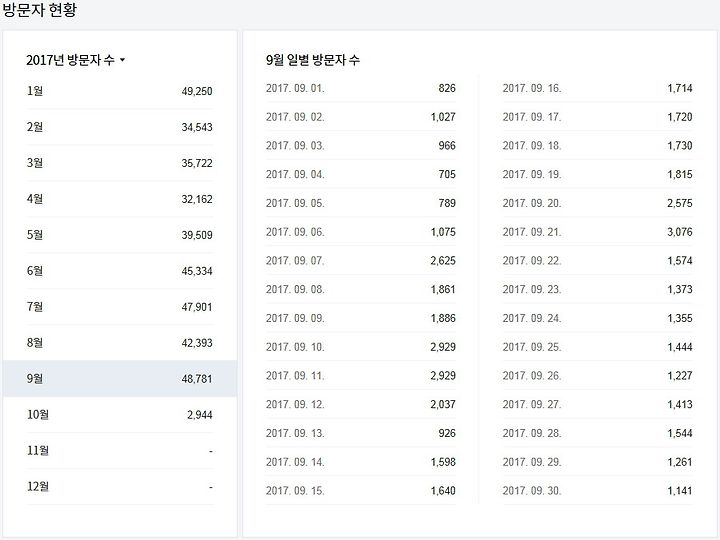Pick the 5월 monthly visitor entry
The width and height of the screenshot is (720, 540).
coord(119,235)
